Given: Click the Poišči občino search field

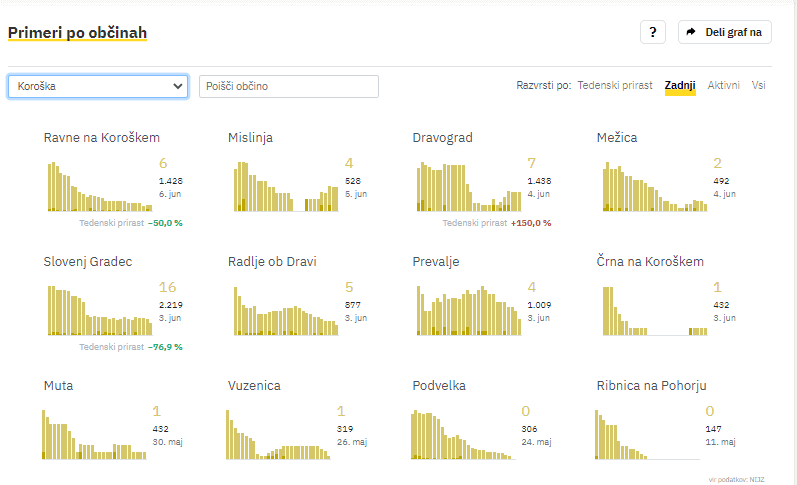Looking at the screenshot, I should (289, 86).
